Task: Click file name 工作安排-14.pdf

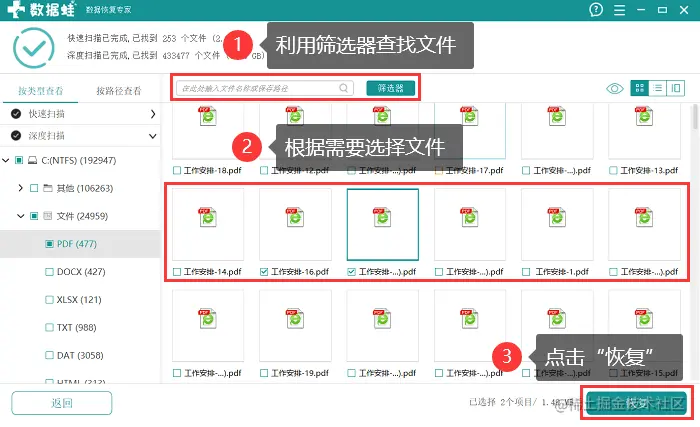Action: point(212,272)
